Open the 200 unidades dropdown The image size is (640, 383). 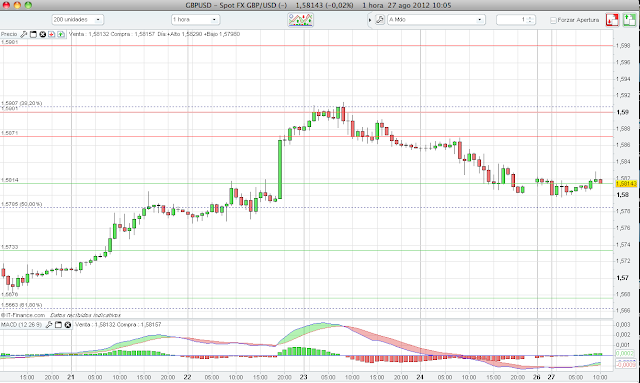pos(78,20)
